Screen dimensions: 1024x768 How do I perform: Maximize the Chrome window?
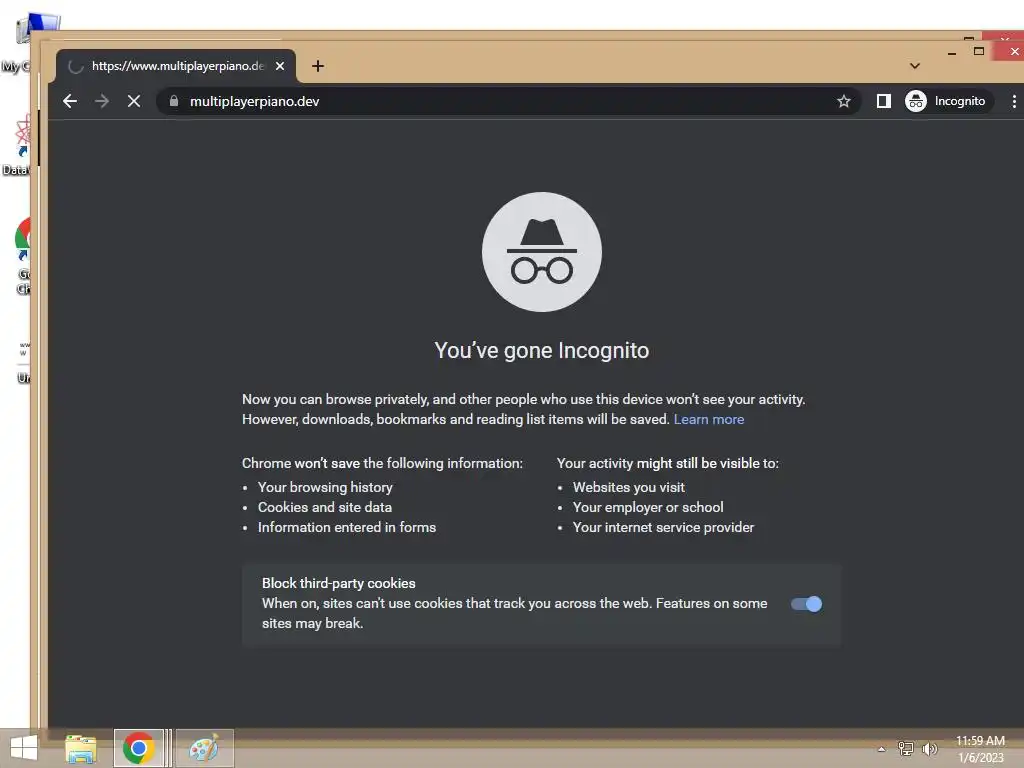pos(979,51)
